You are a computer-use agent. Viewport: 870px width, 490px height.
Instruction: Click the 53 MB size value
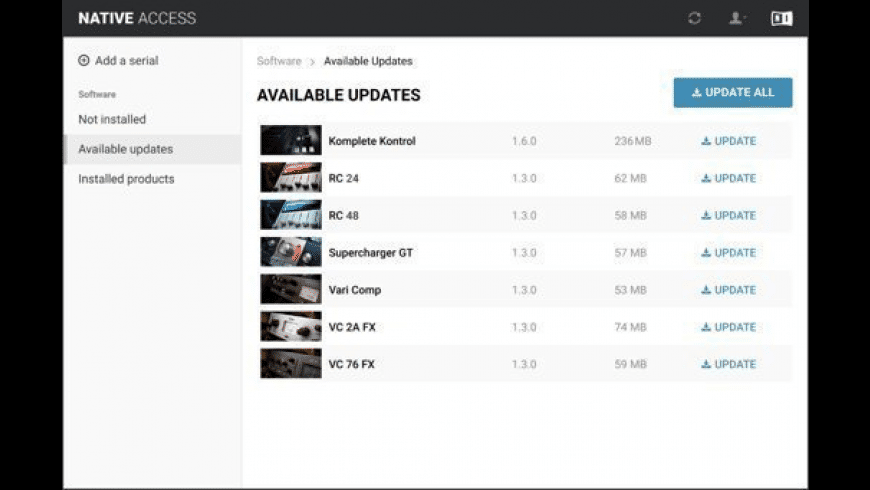[x=630, y=290]
